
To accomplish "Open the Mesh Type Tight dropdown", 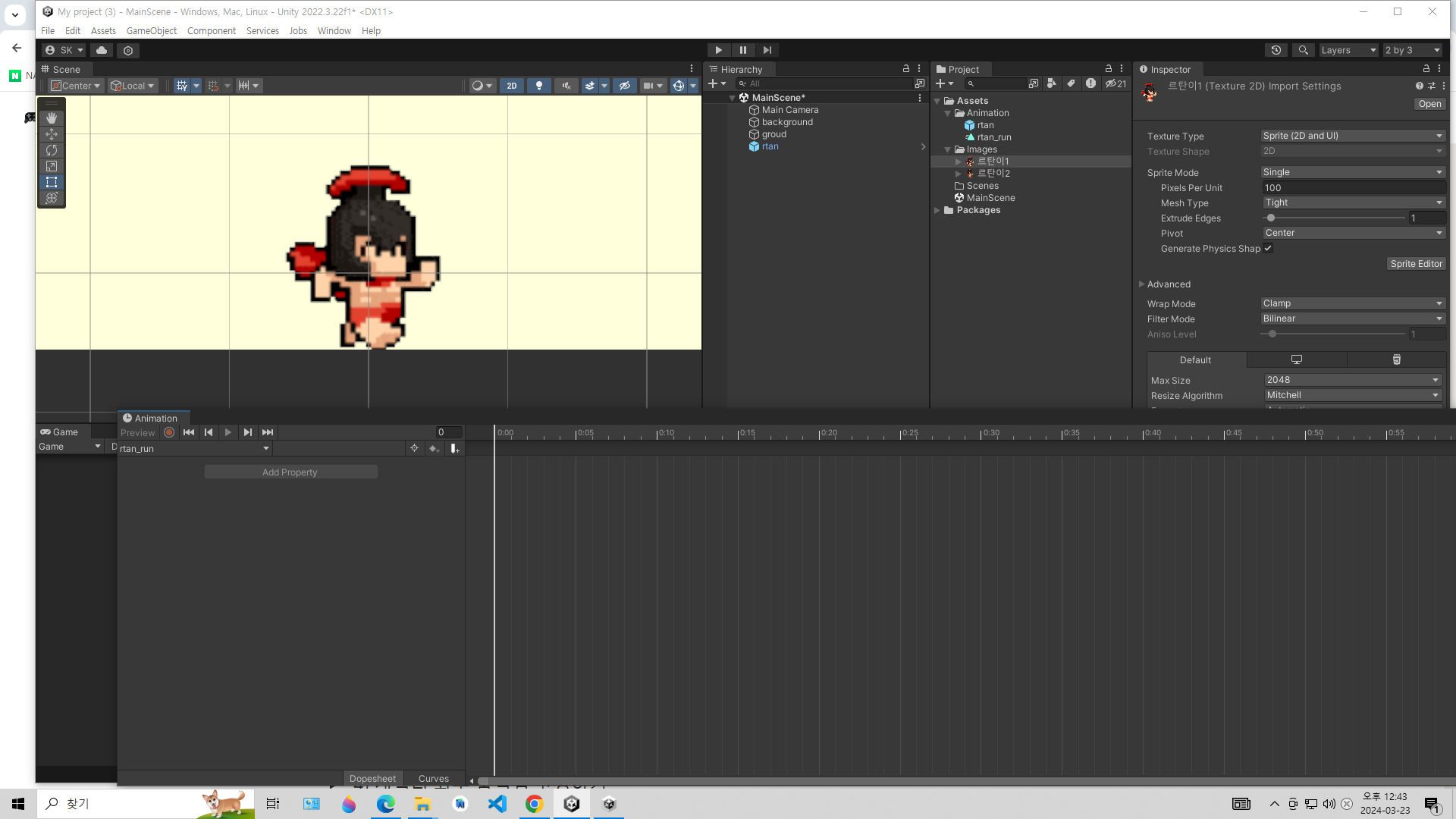I will click(1353, 202).
